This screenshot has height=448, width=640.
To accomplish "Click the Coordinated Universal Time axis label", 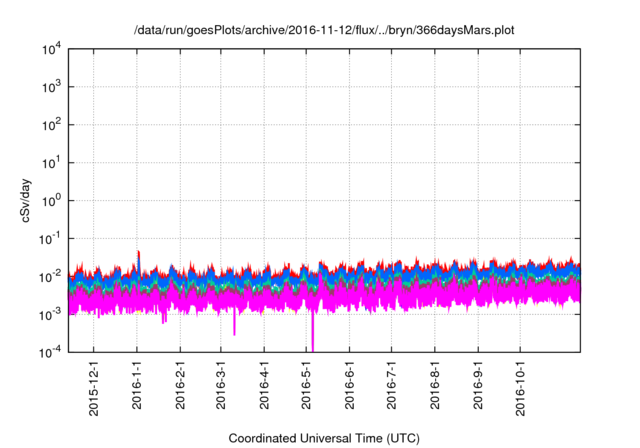I will pos(324,438).
